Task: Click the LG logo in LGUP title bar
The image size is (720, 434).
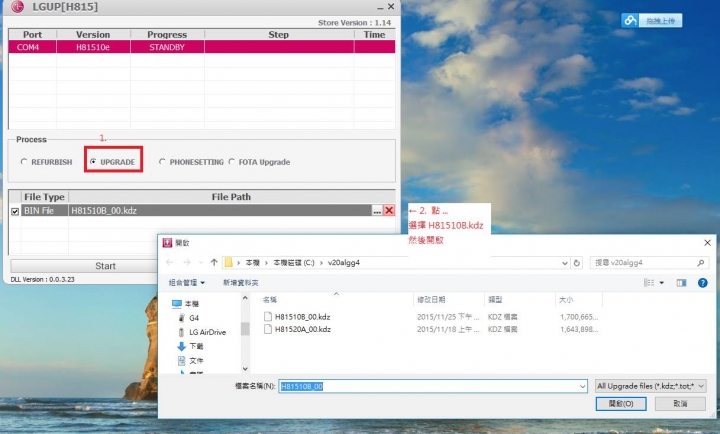Action: 17,7
